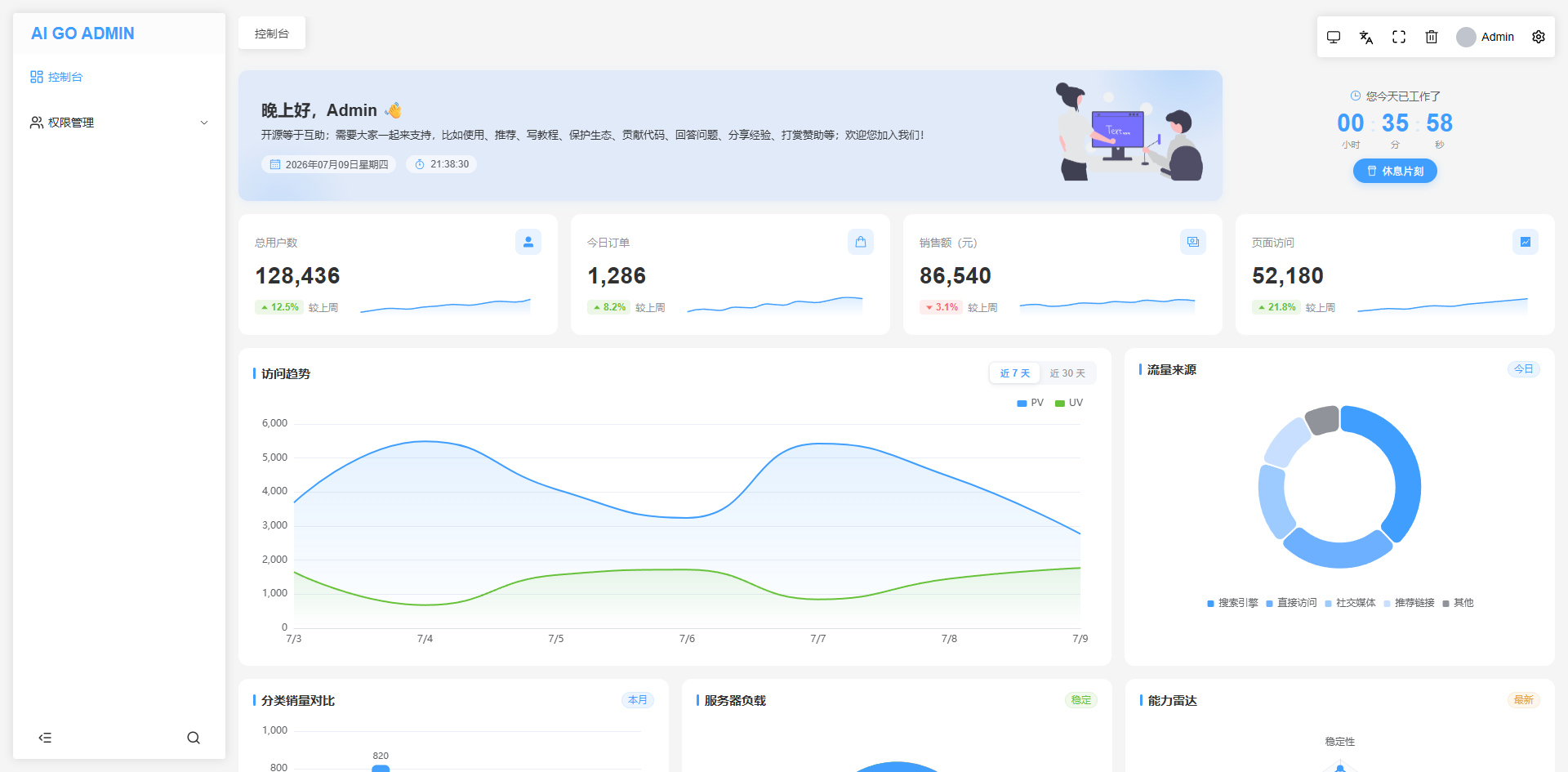Toggle 其他 legend item

point(1458,603)
